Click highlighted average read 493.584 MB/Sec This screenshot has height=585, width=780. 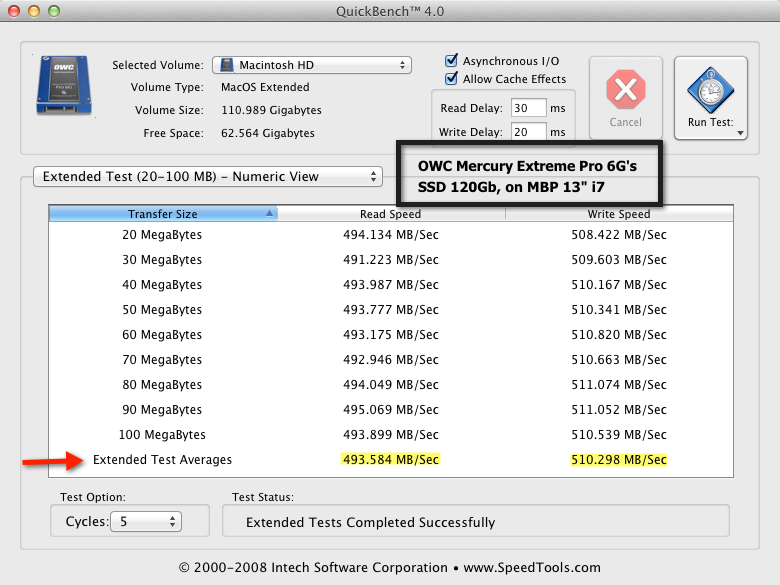(x=391, y=460)
